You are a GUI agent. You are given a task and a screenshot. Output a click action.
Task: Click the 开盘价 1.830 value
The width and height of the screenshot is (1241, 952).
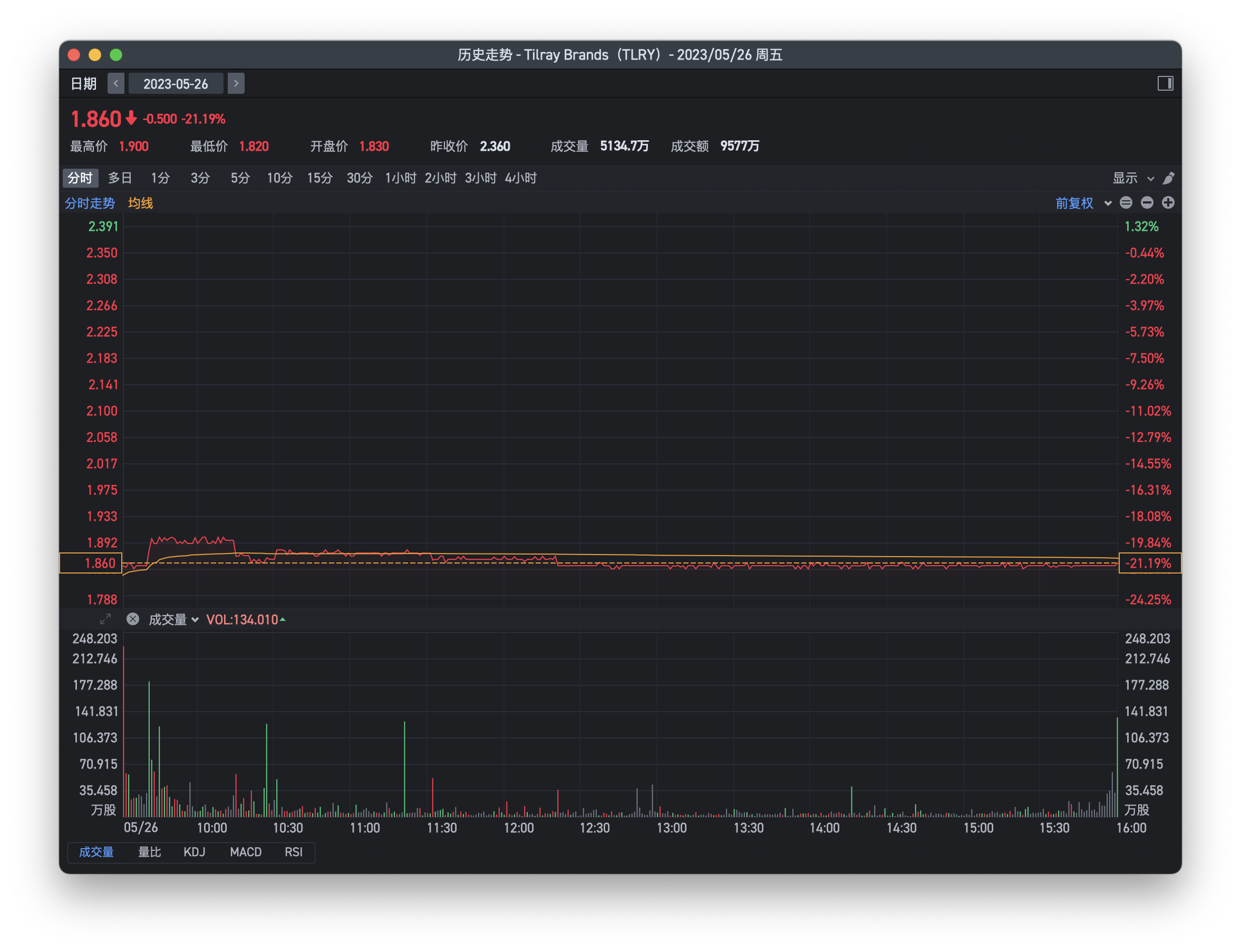[x=374, y=147]
